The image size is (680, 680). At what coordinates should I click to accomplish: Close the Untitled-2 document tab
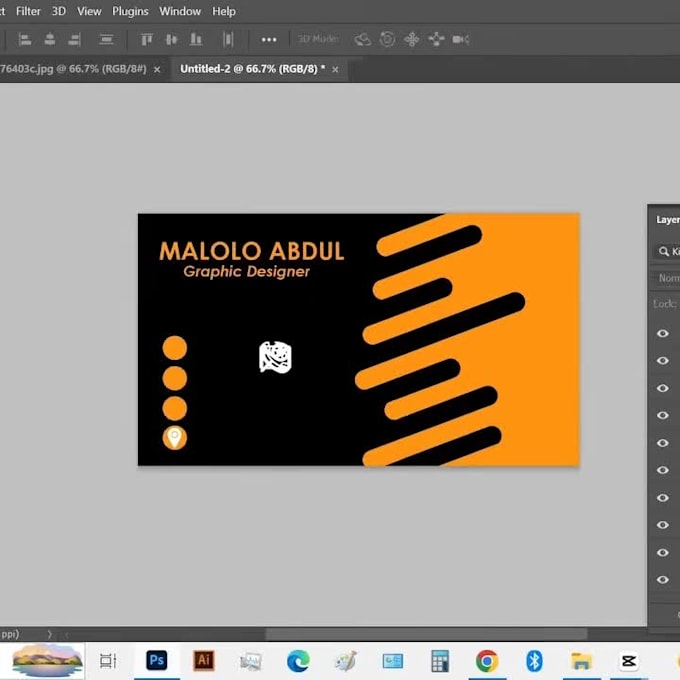coord(335,69)
